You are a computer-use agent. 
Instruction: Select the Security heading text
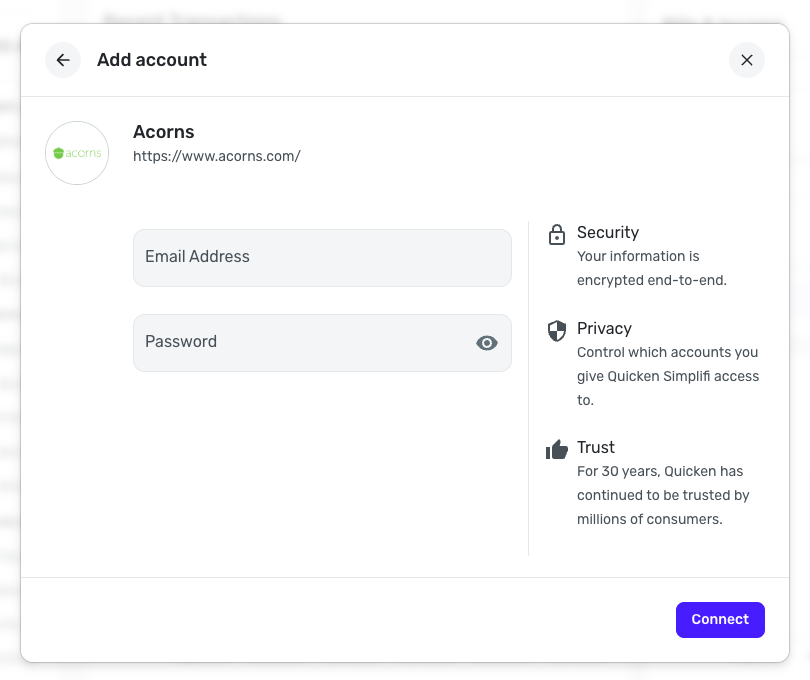click(608, 232)
